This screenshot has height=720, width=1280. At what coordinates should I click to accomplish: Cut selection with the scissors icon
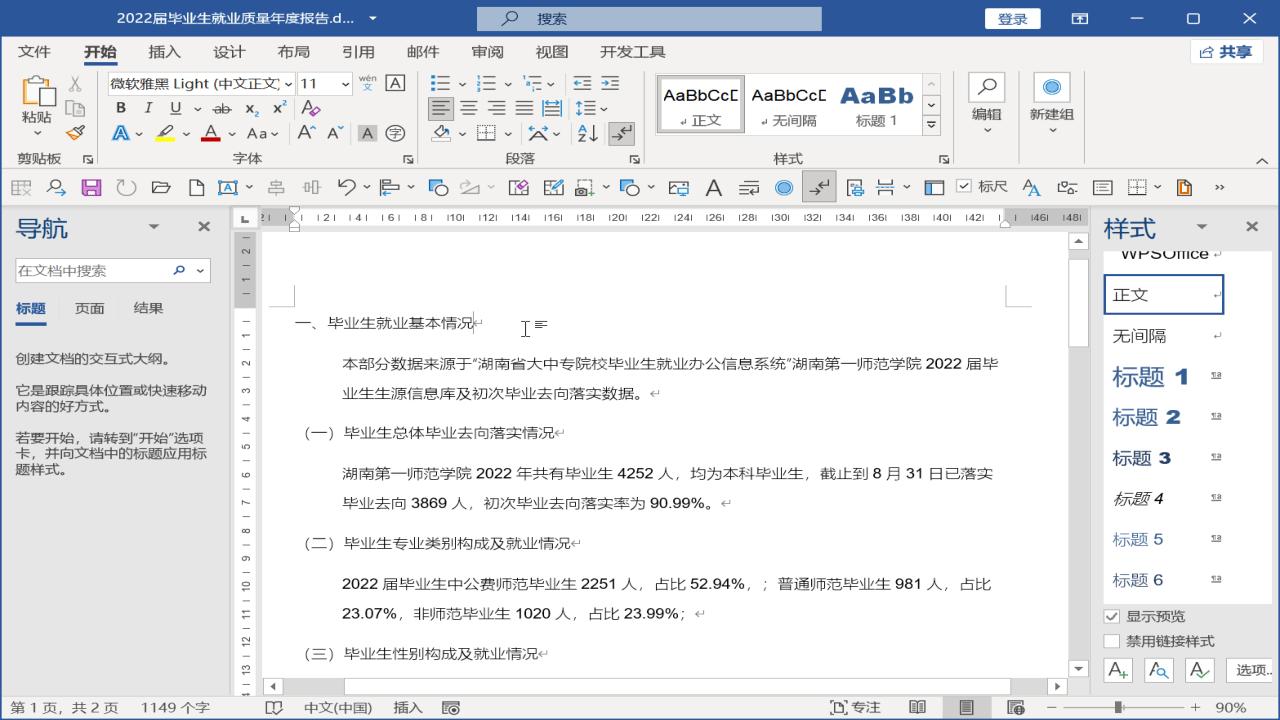75,84
